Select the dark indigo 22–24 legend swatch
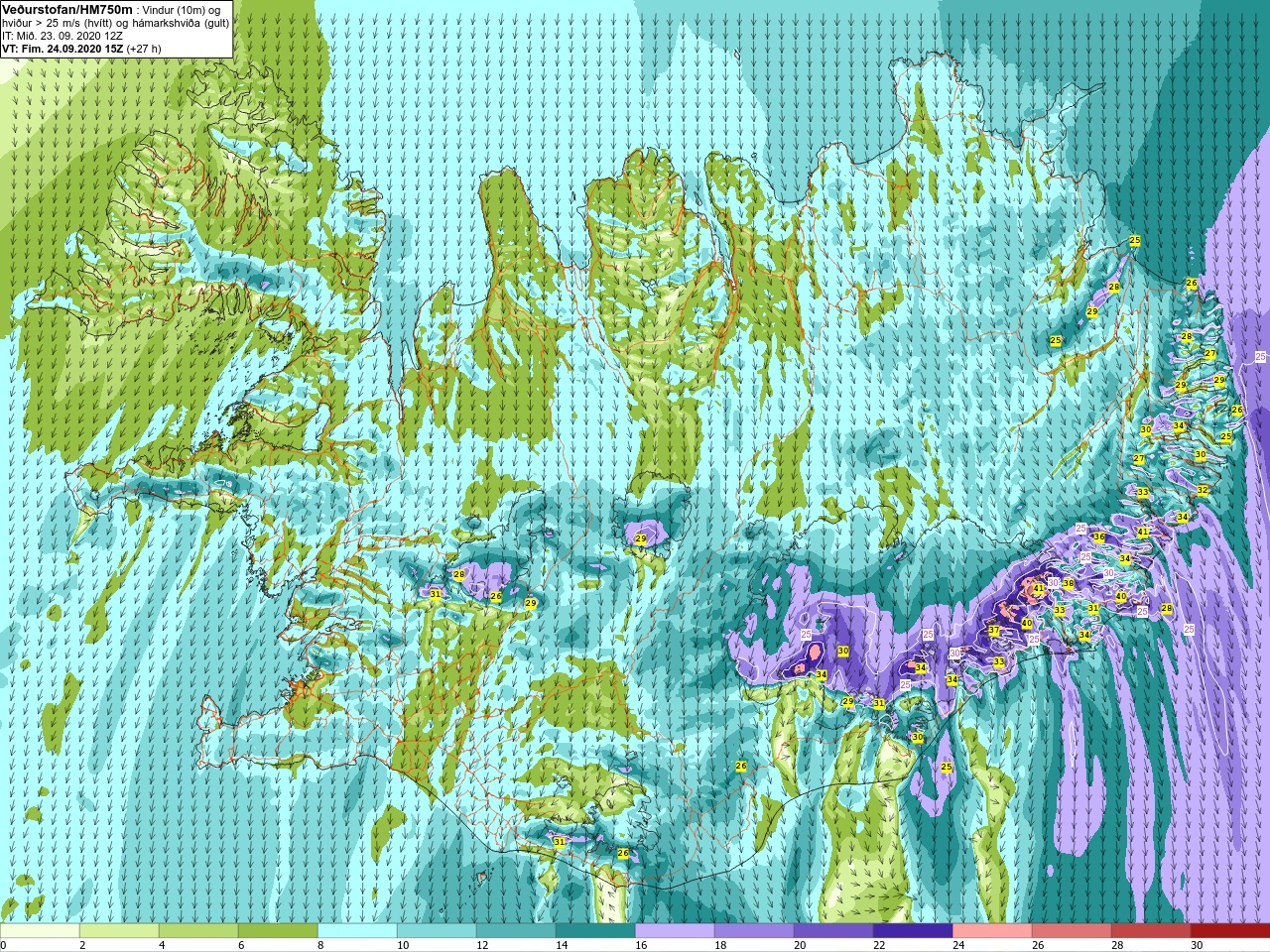Screen dimensions: 1270x952 click(x=913, y=931)
